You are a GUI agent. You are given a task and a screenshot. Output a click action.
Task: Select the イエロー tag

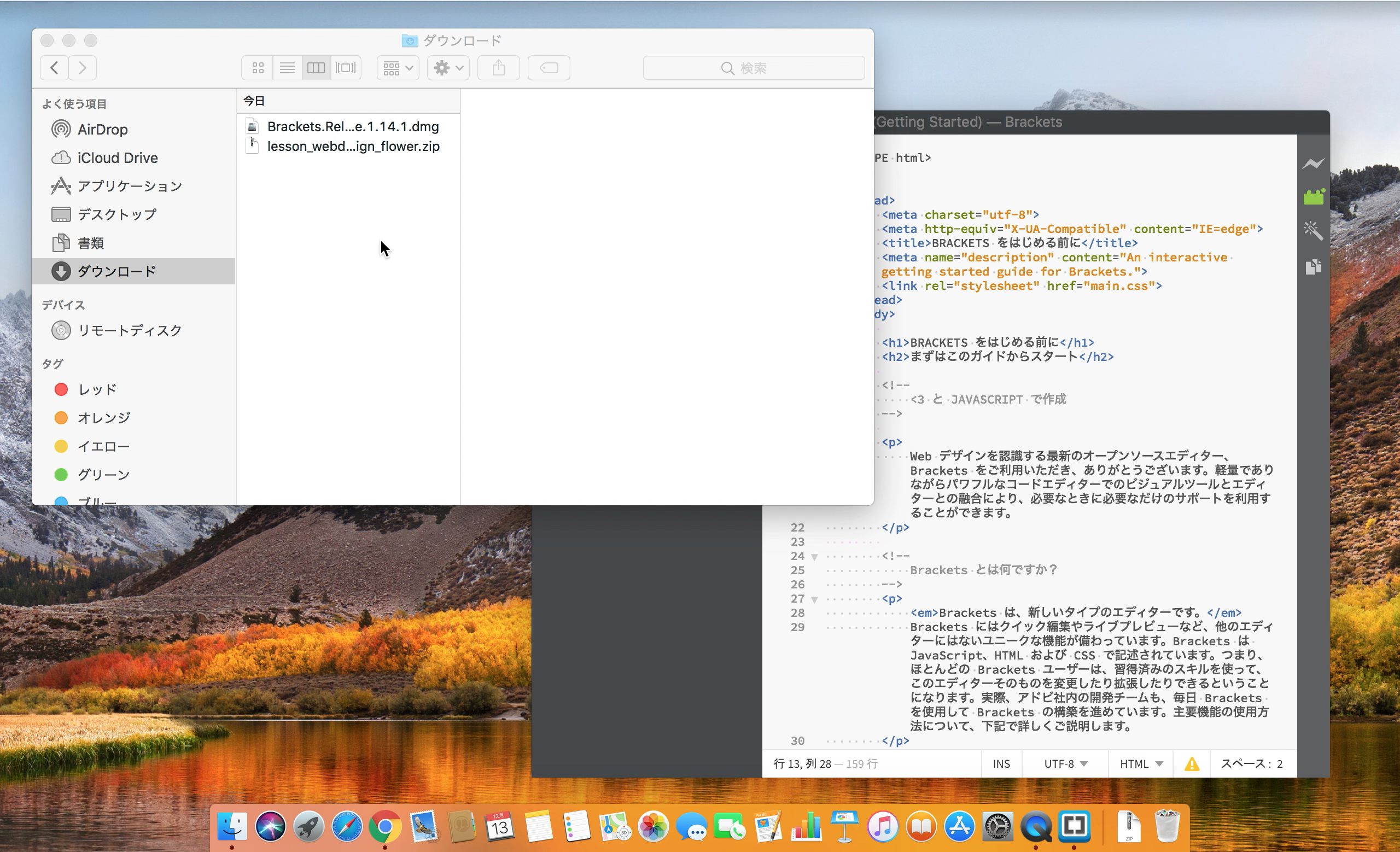[134, 446]
